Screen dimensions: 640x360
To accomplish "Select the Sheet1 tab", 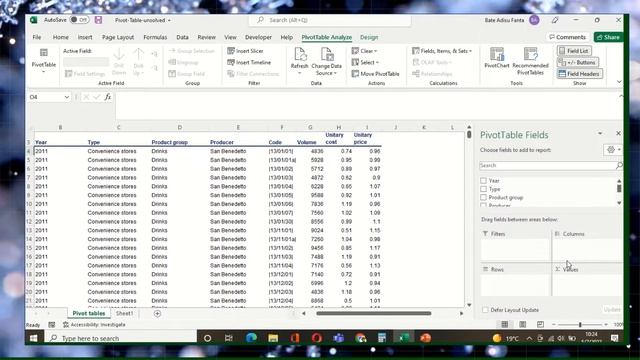I will pos(124,313).
